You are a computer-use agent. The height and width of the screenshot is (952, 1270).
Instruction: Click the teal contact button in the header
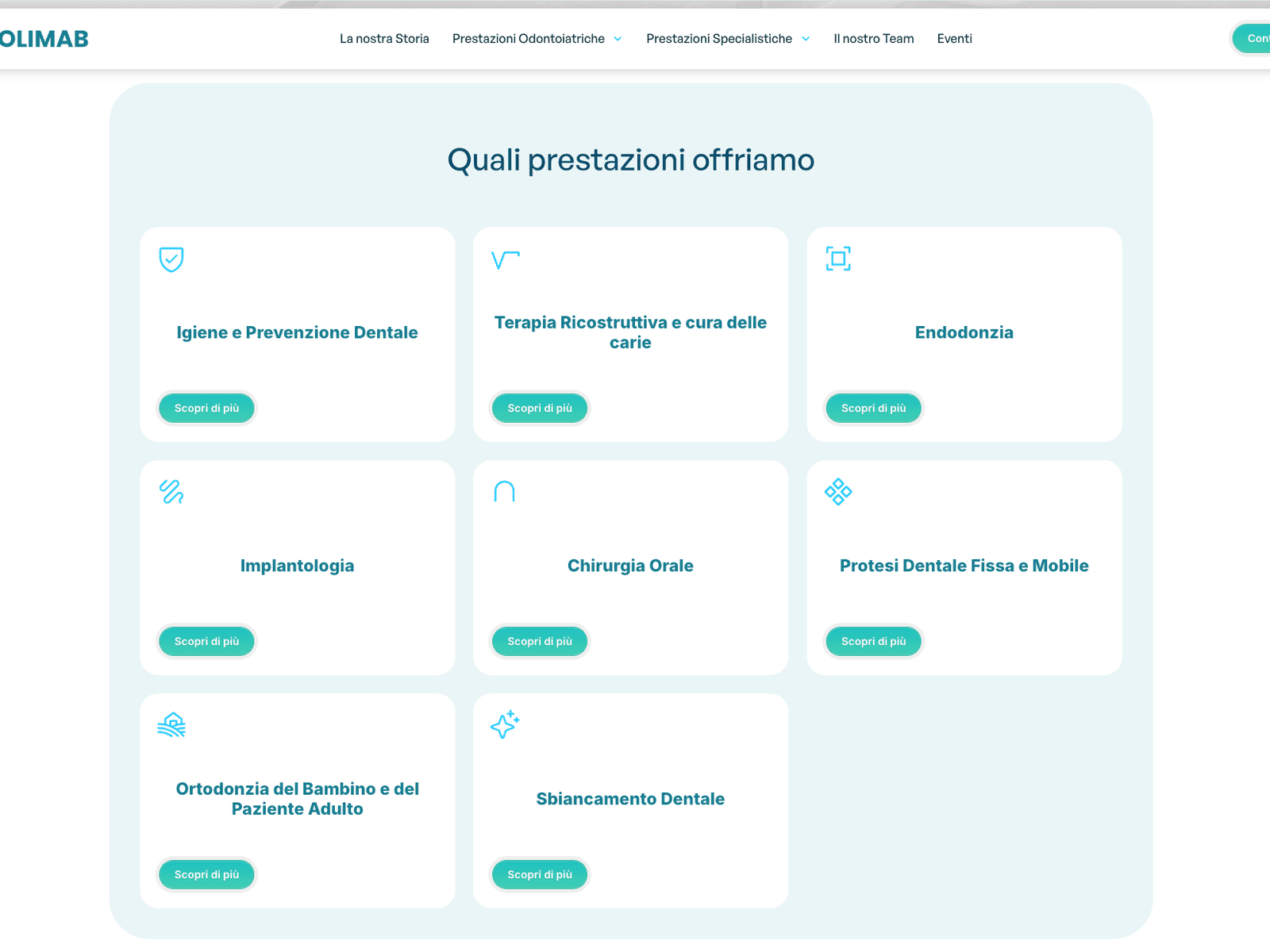click(x=1252, y=39)
